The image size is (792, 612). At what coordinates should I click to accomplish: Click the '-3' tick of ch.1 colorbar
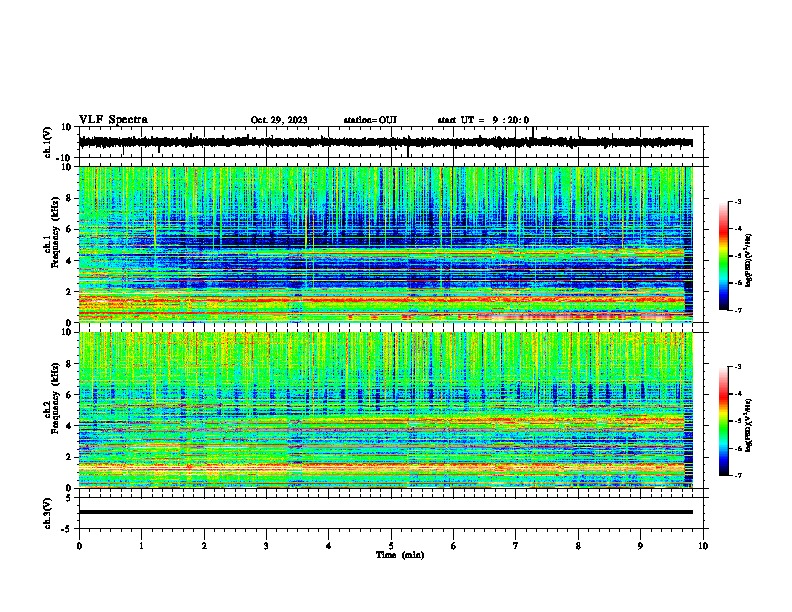(x=737, y=201)
